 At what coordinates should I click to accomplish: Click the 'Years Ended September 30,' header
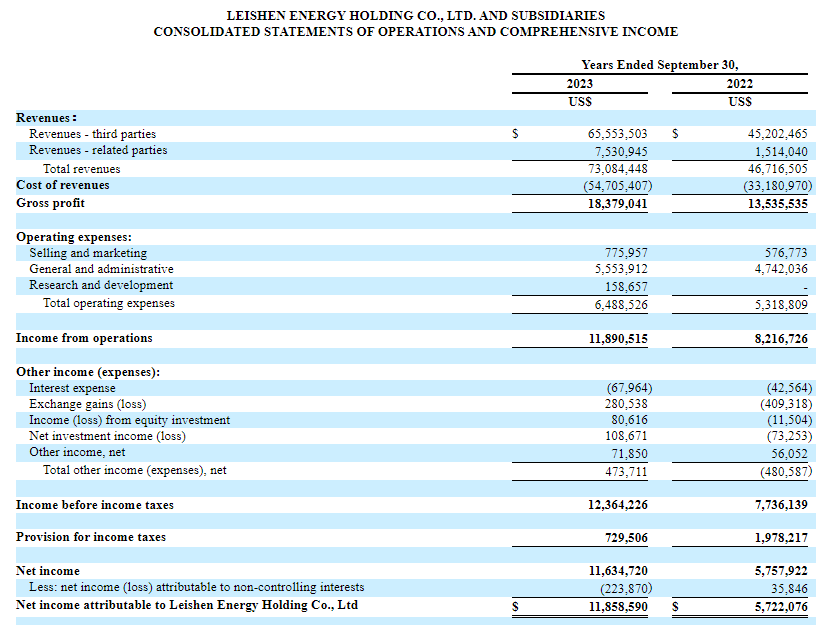660,65
